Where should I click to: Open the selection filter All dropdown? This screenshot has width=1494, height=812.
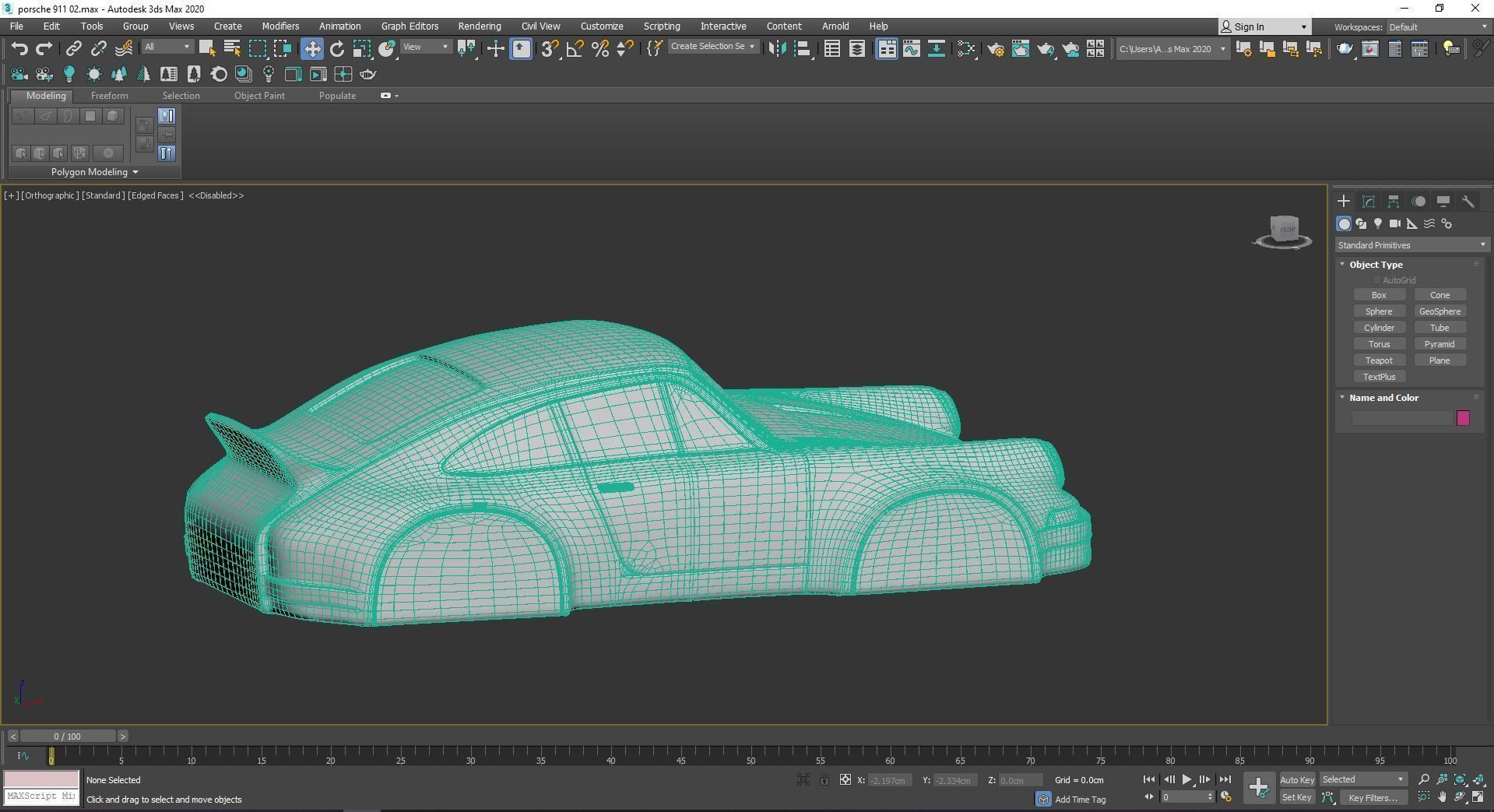point(167,47)
